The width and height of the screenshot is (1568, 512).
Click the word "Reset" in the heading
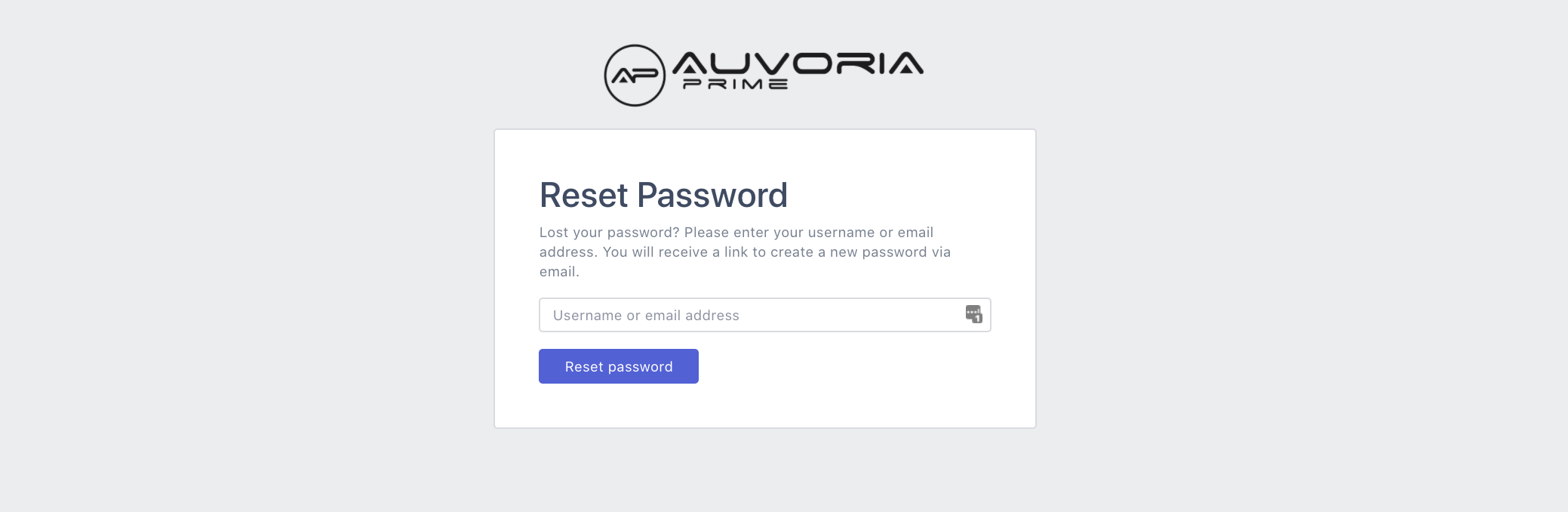point(584,195)
